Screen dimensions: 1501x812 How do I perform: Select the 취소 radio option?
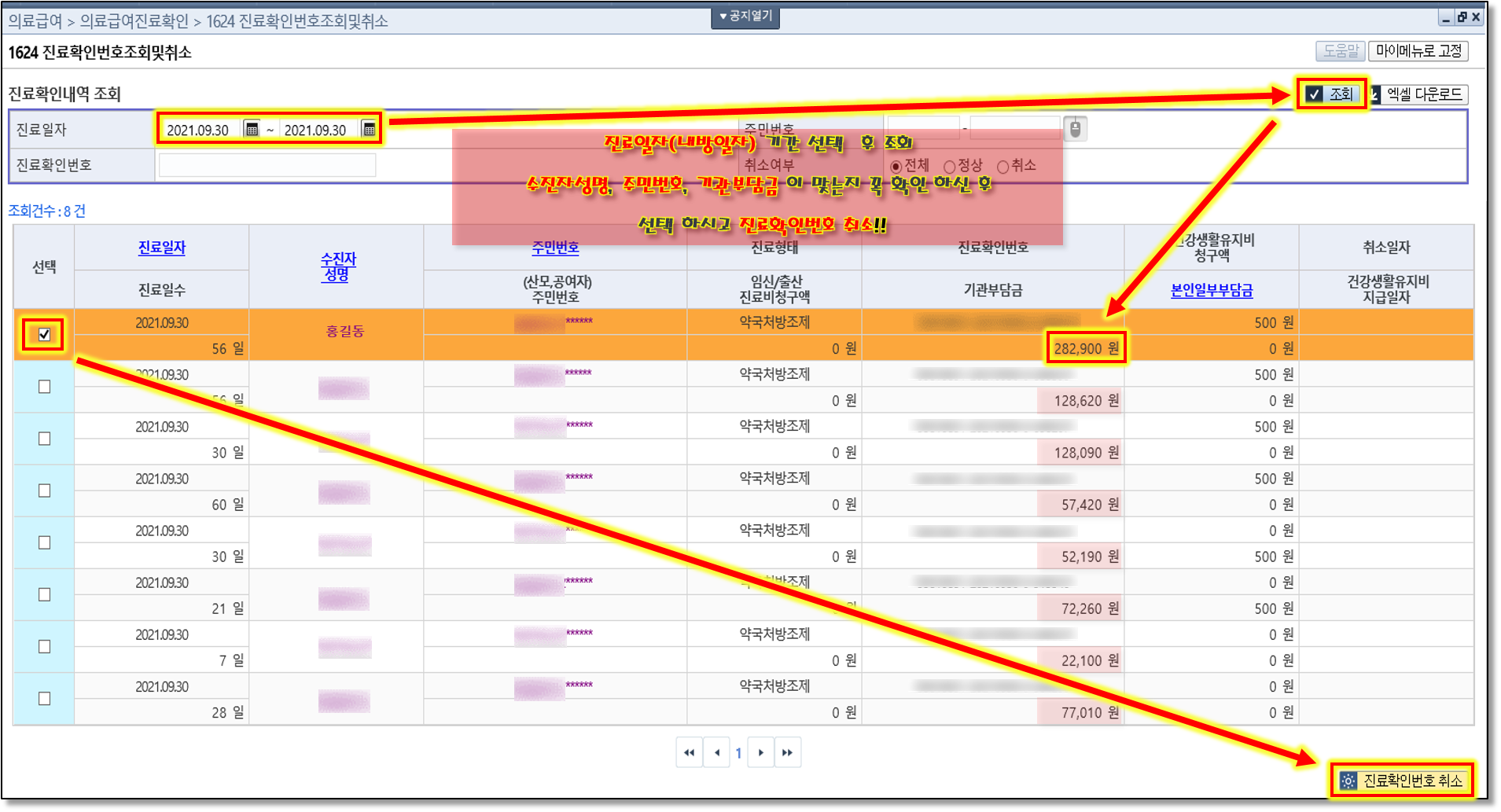(1003, 167)
